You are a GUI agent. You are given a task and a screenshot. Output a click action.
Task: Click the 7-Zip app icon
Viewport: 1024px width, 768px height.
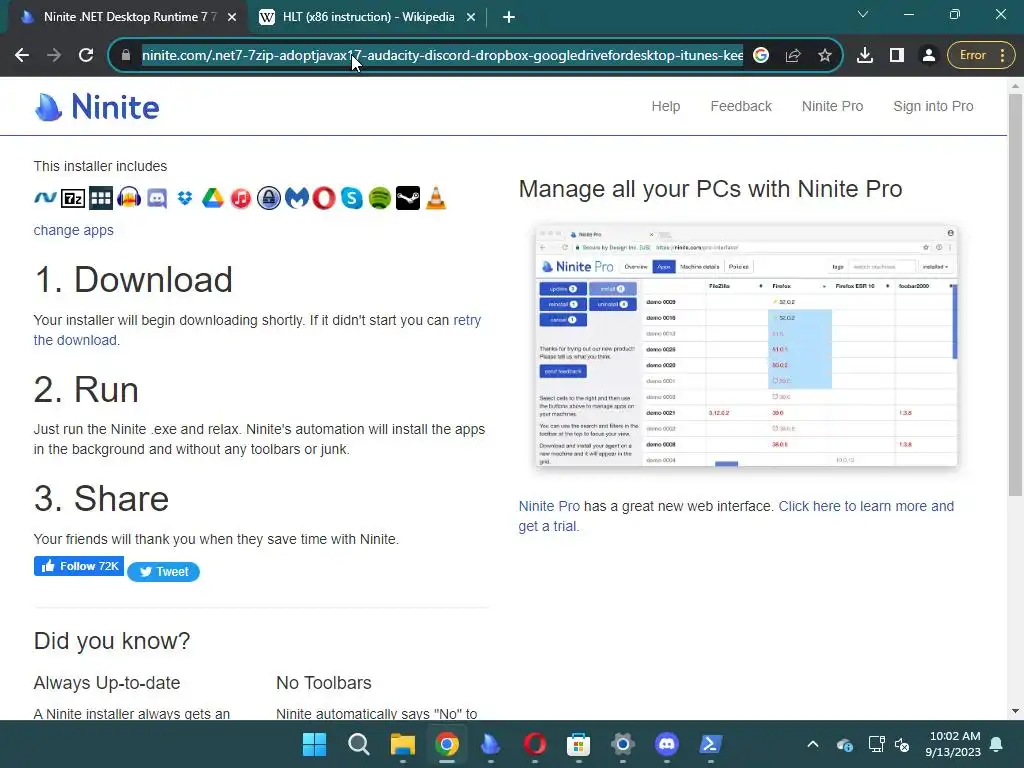click(72, 198)
